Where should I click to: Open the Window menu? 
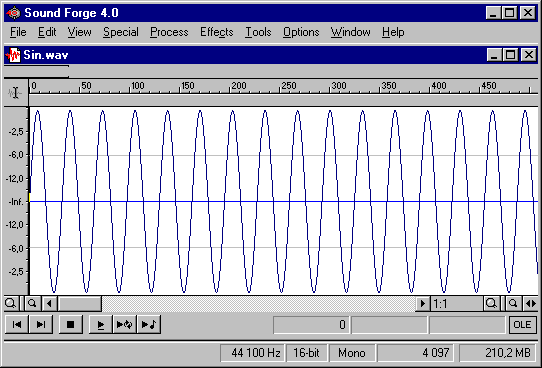click(x=351, y=32)
